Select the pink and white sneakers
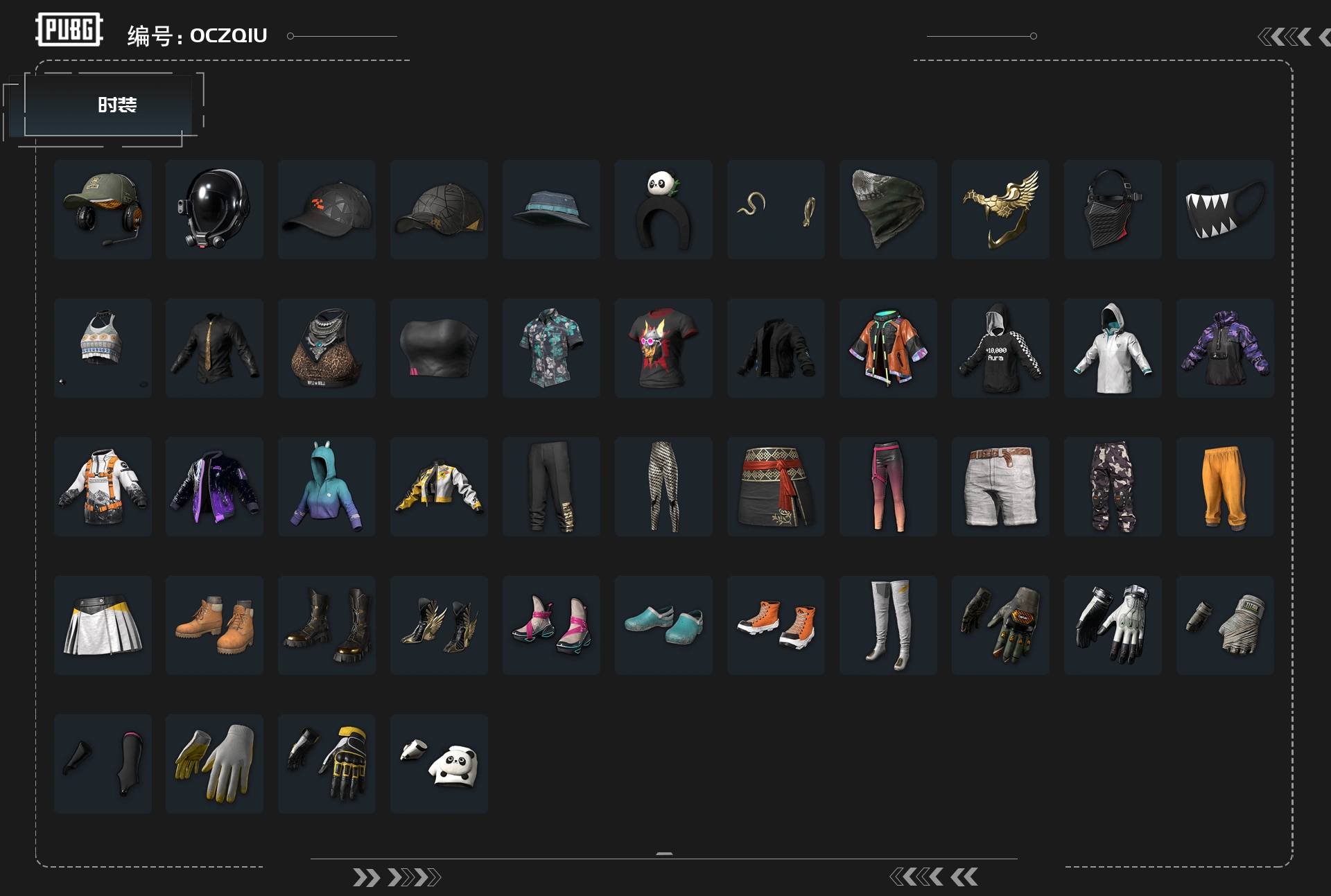 tap(552, 625)
